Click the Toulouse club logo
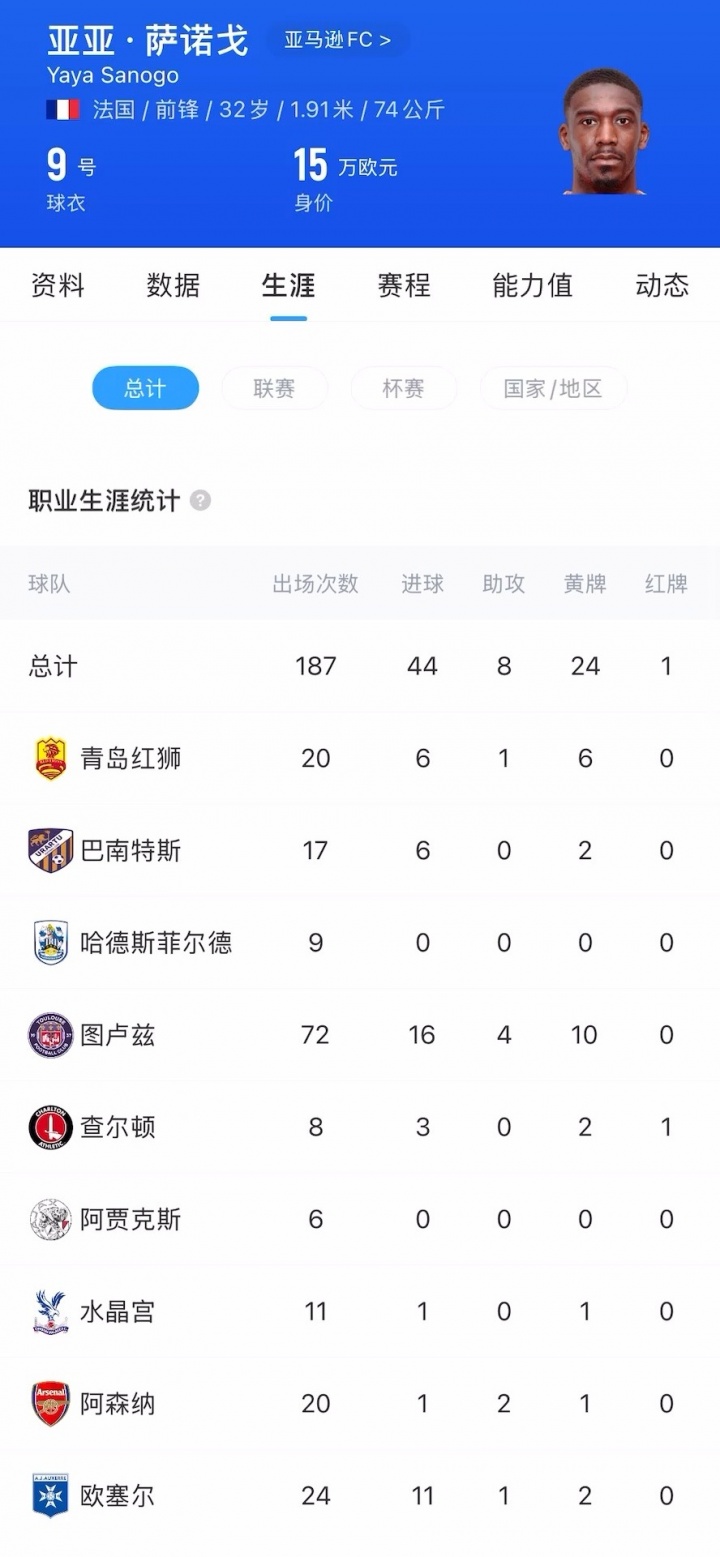720x1557 pixels. tap(50, 1035)
